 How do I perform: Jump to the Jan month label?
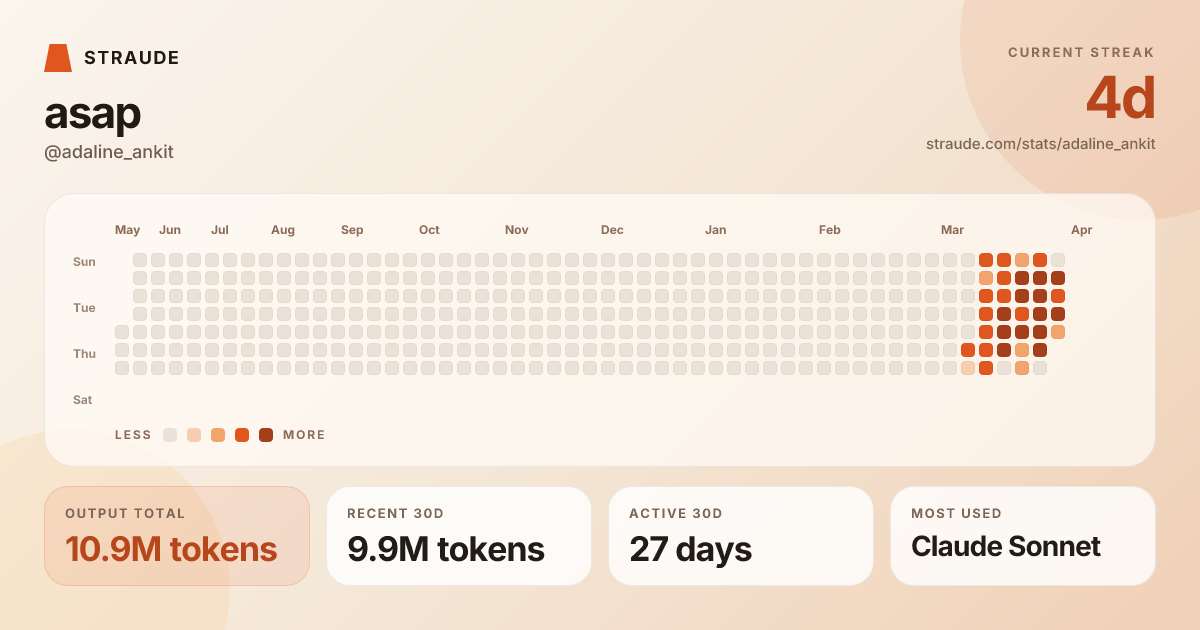(x=715, y=230)
